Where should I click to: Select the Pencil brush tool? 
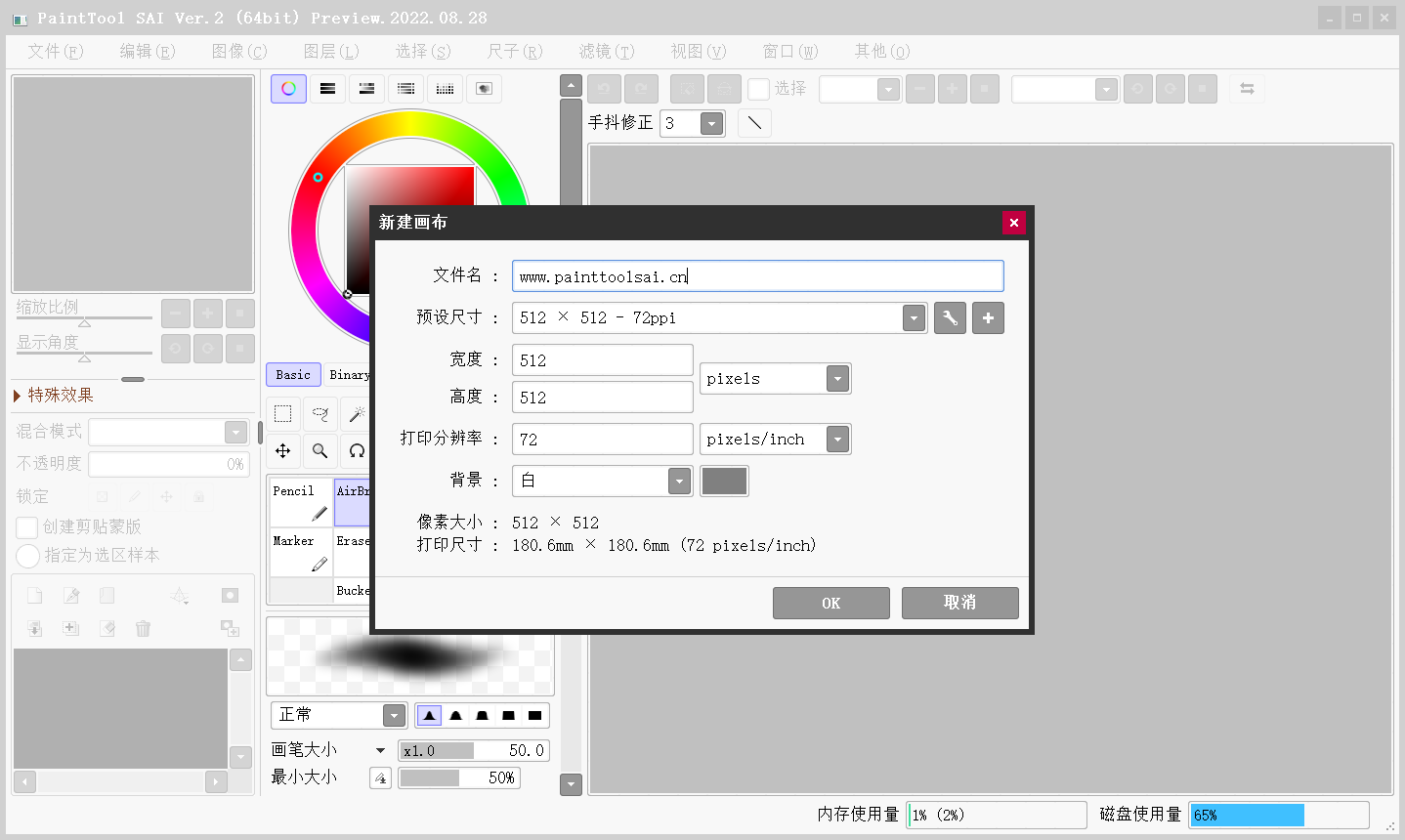pyautogui.click(x=300, y=502)
